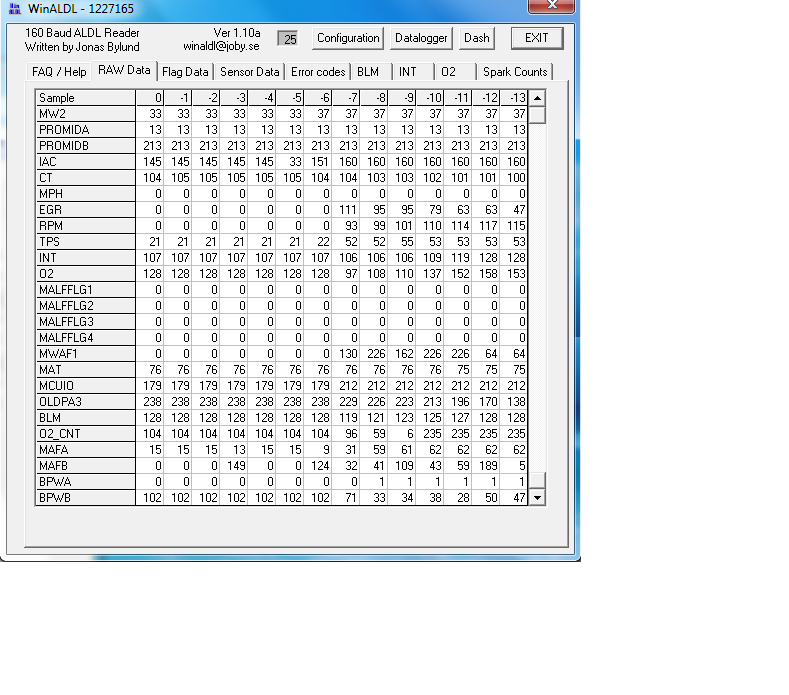Open the Configuration dialog
Viewport: 789px width, 695px height.
(x=348, y=38)
